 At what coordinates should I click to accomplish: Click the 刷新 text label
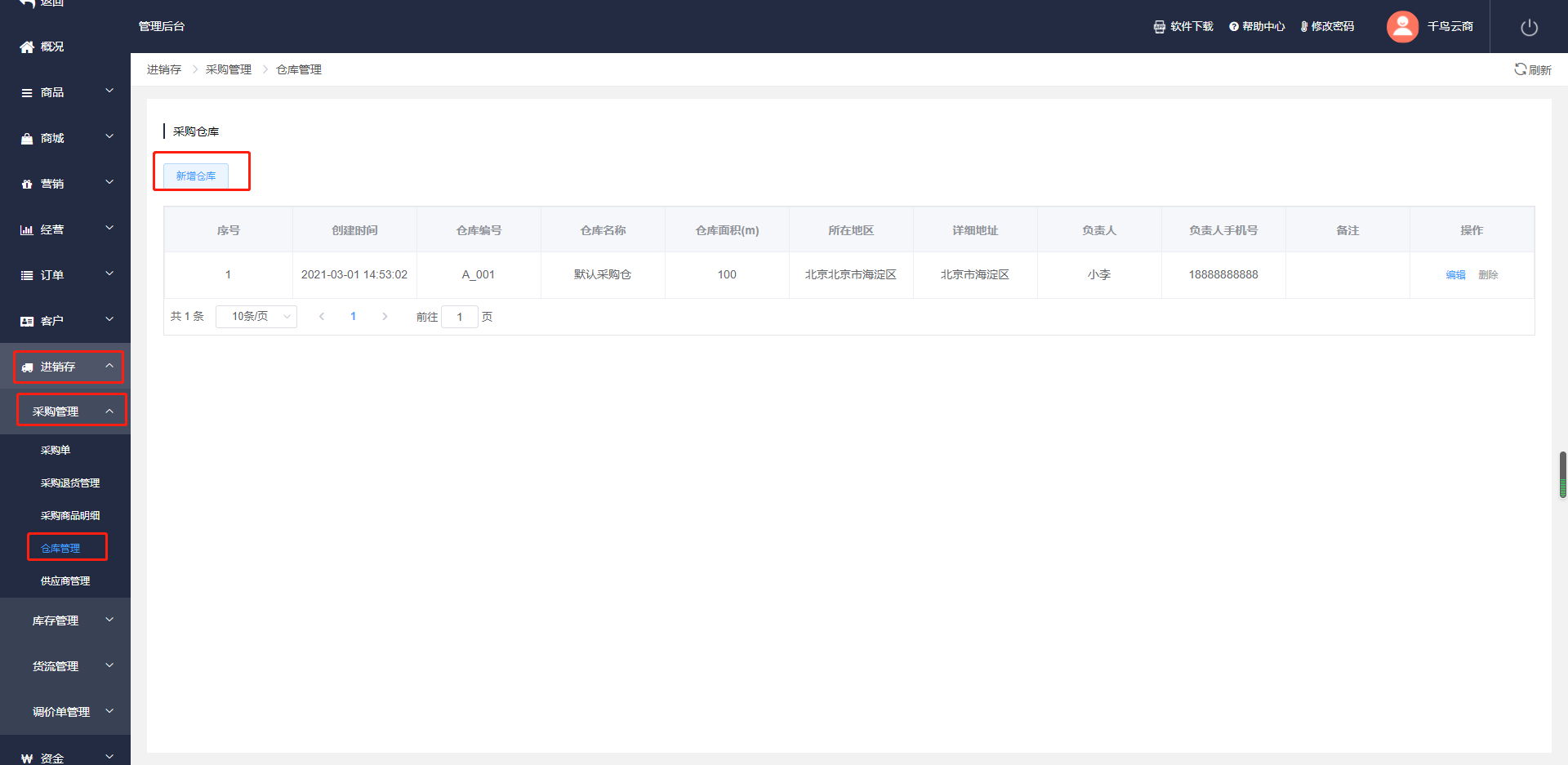click(x=1540, y=70)
